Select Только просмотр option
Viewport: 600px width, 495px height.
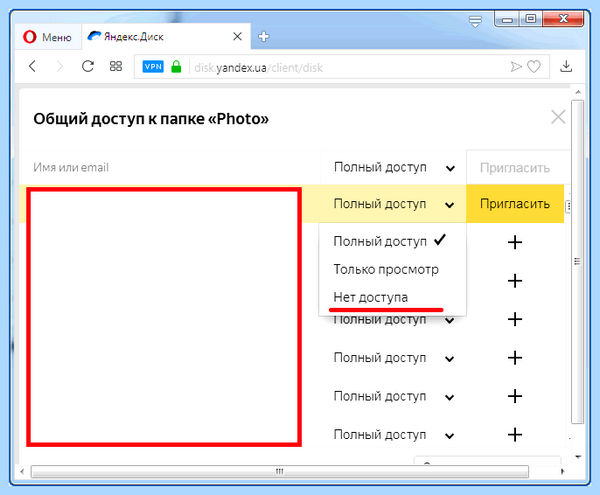point(386,269)
